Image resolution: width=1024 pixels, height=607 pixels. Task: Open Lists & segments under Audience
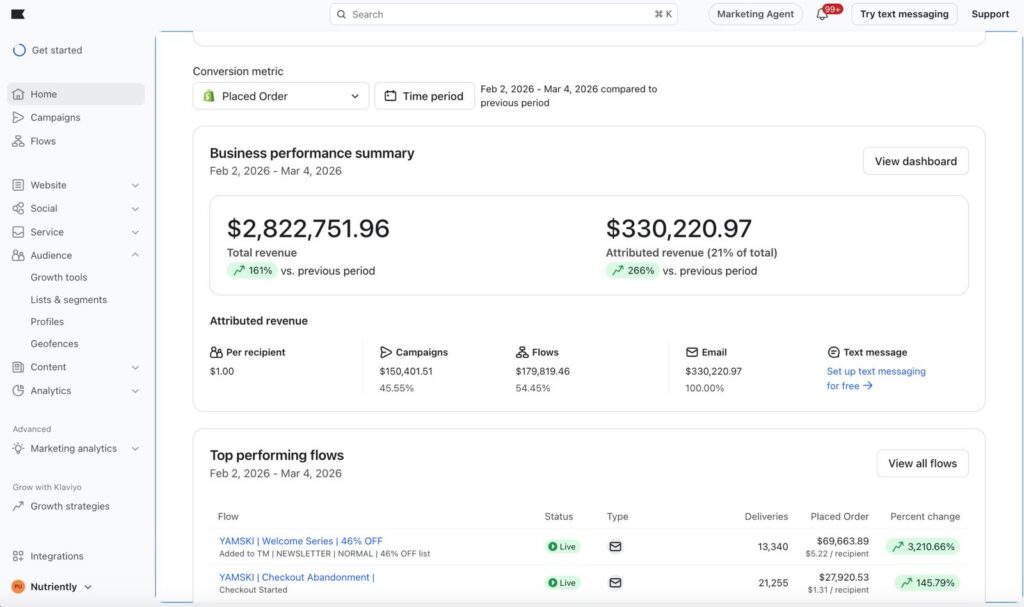68,300
